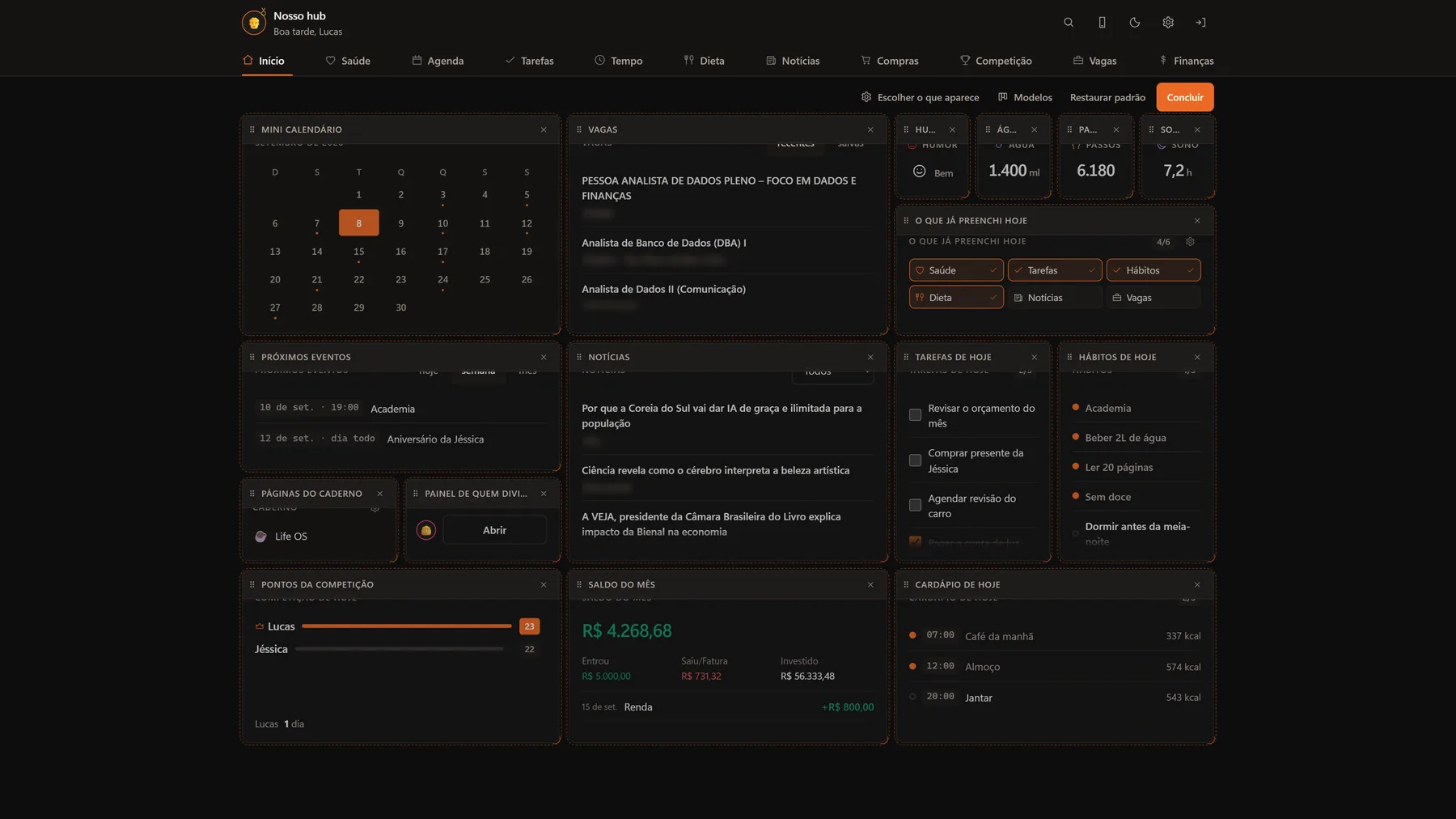
Task: Grab the drag handle of Mini Calendário widget
Action: pyautogui.click(x=252, y=129)
